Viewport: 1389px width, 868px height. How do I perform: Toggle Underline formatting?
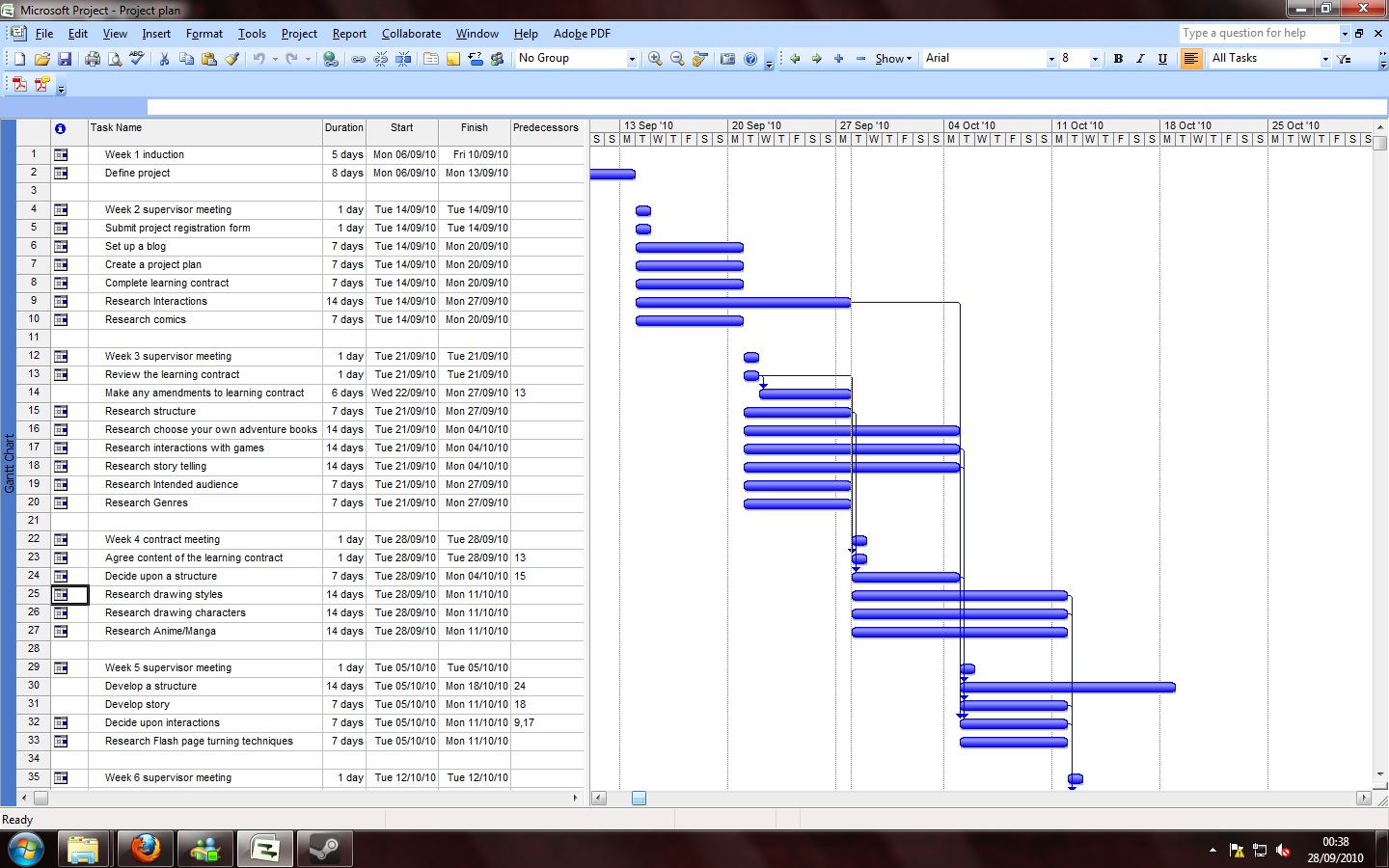coord(1162,59)
